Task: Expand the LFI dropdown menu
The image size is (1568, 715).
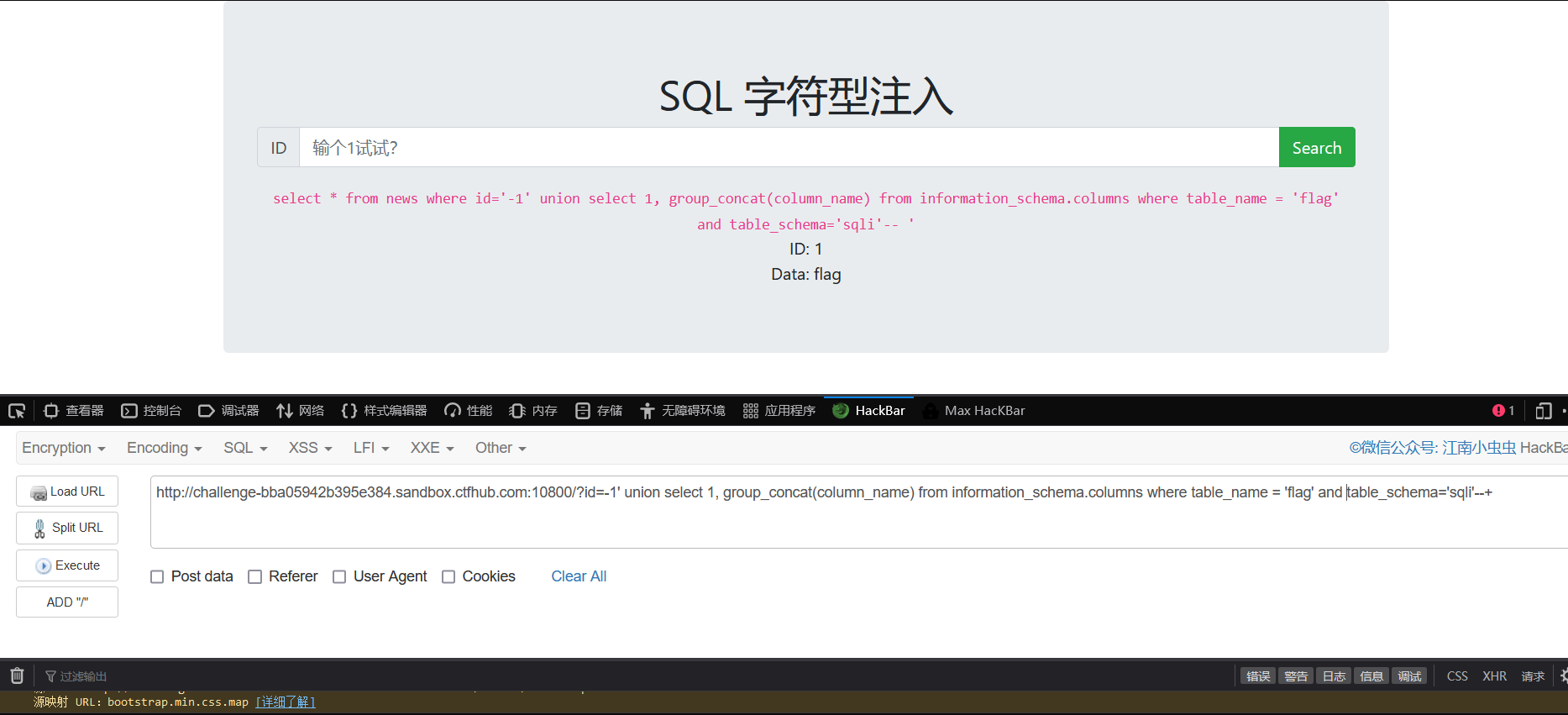Action: click(371, 448)
